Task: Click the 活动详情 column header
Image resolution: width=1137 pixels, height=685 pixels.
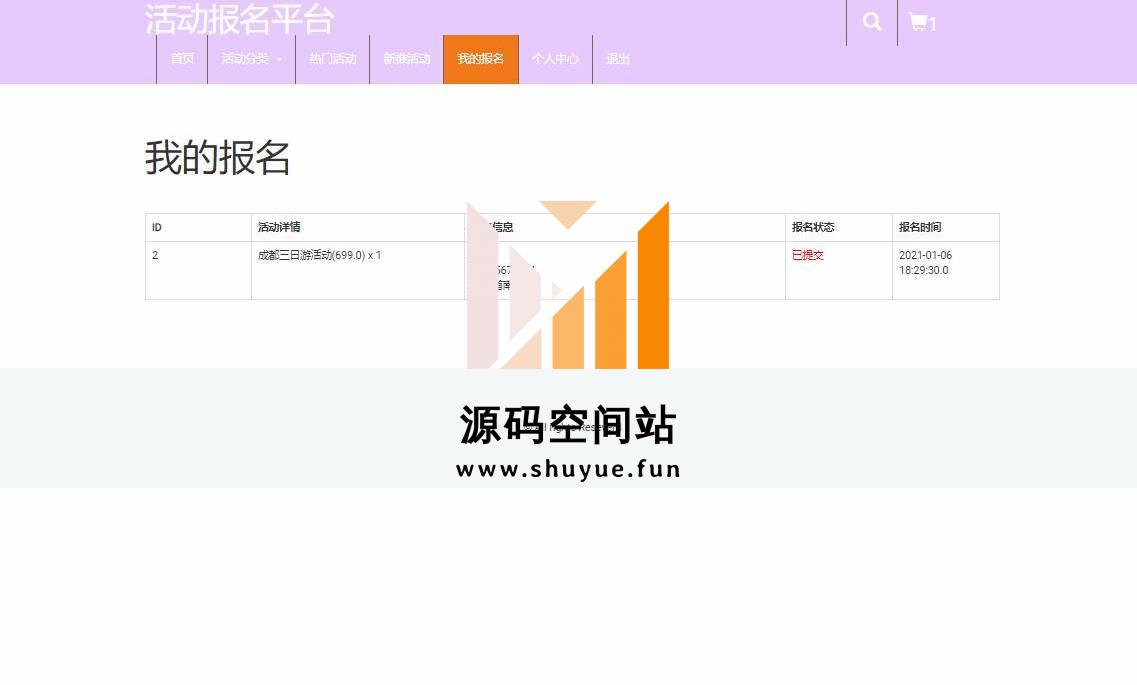Action: [x=279, y=227]
